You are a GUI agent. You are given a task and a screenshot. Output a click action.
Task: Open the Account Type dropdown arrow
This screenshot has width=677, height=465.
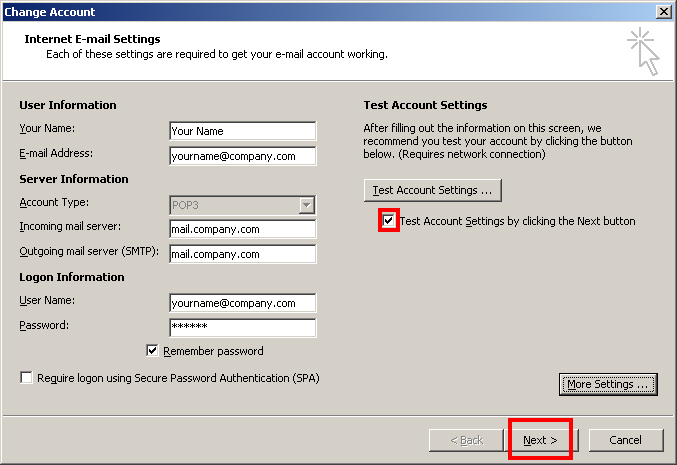(x=307, y=205)
